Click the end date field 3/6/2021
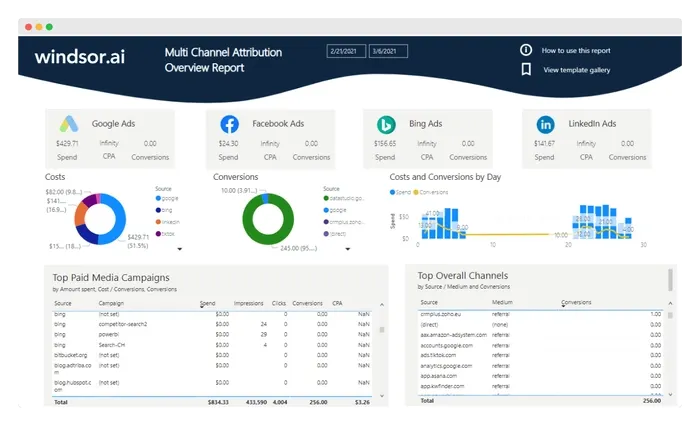Screen dimensions: 700x426 [388, 51]
